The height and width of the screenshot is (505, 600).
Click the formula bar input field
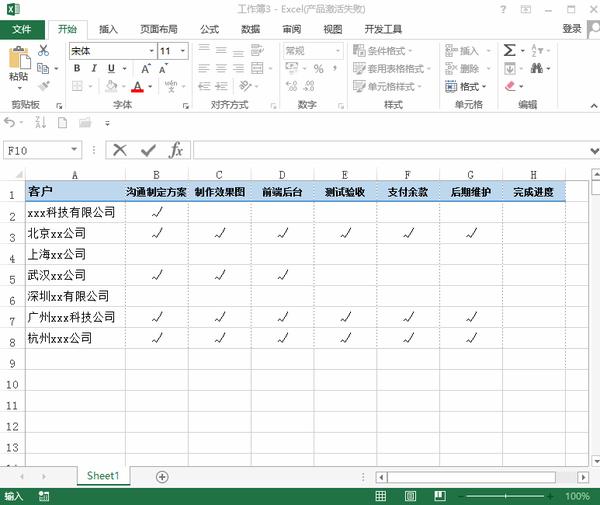pyautogui.click(x=391, y=150)
